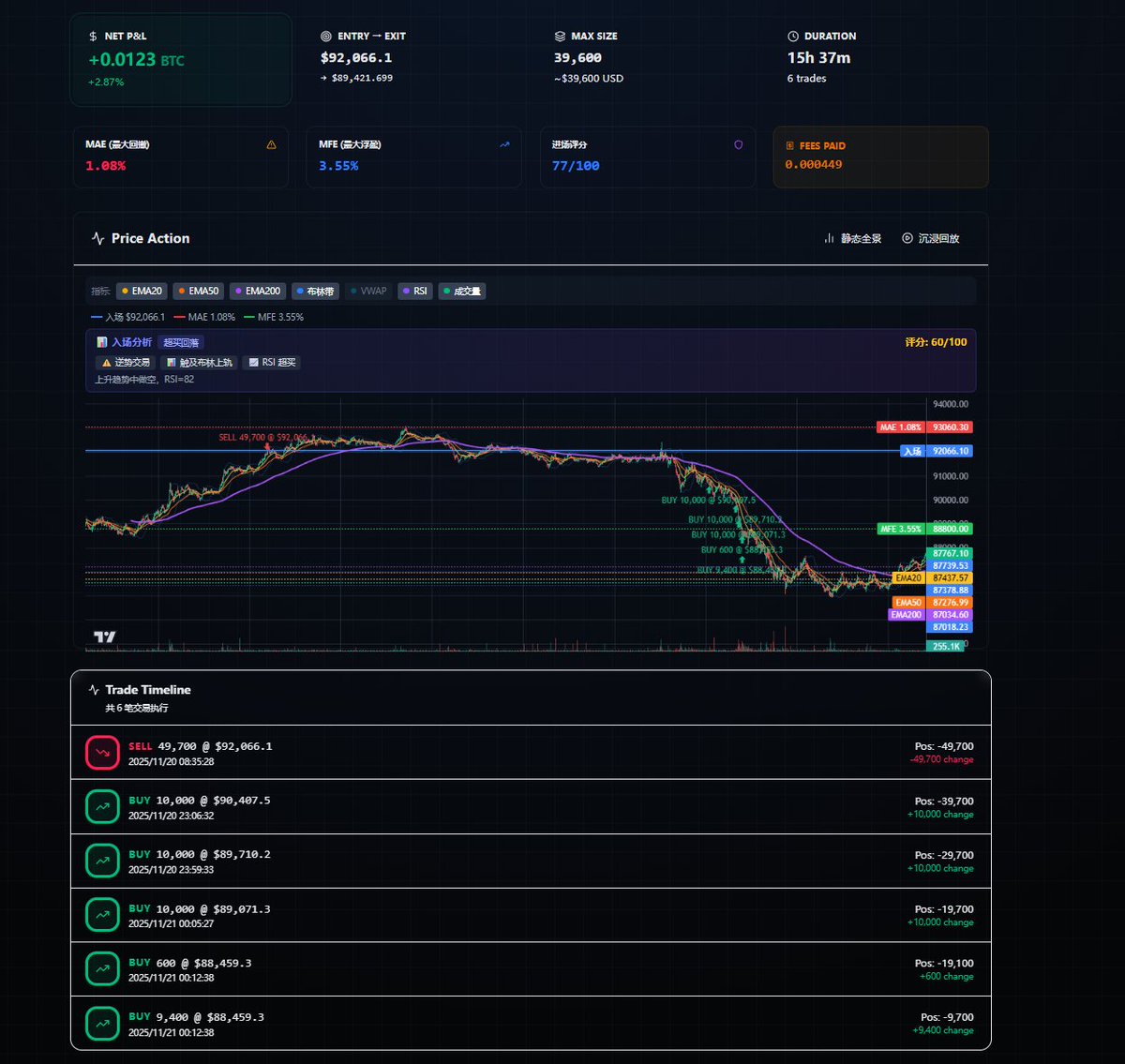Toggle the EMA50 indicator chip
Image resolution: width=1125 pixels, height=1064 pixels.
pos(199,292)
